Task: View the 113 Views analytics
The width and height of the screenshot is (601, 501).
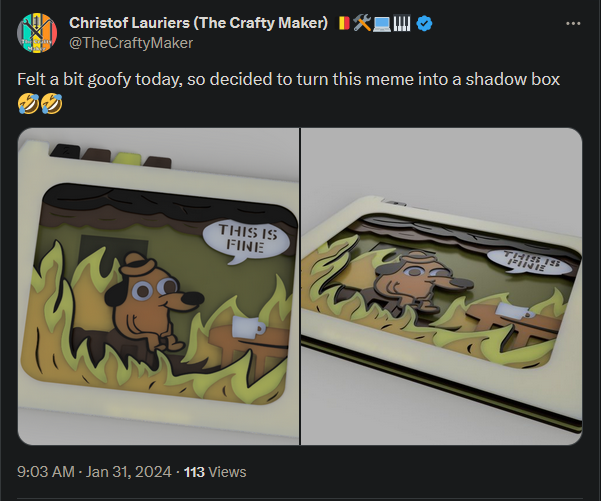Action: pos(215,471)
